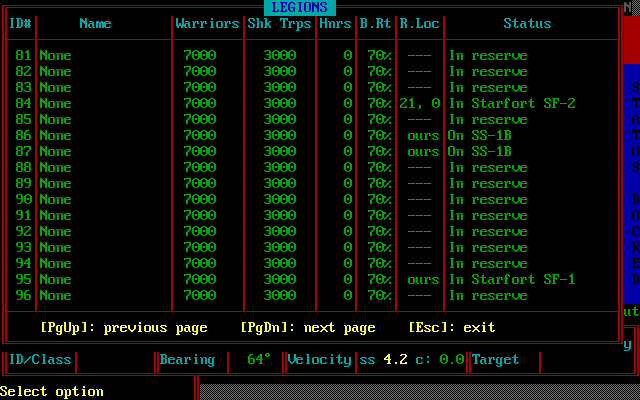Screen dimensions: 640x400
Task: Click the Hnrs column header
Action: pos(335,23)
